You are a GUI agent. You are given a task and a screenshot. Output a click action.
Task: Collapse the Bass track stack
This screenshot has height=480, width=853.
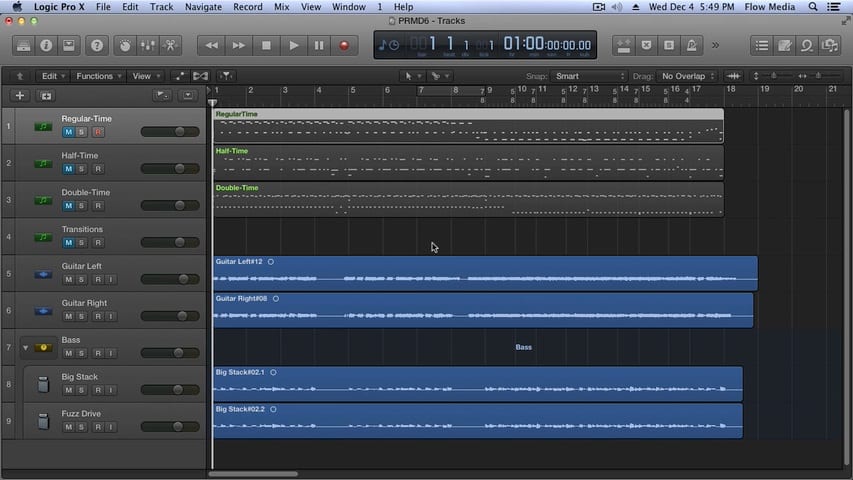pyautogui.click(x=25, y=347)
